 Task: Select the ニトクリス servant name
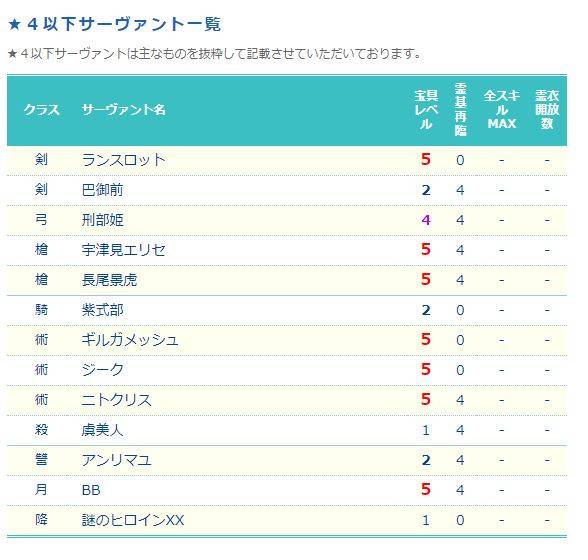(117, 400)
